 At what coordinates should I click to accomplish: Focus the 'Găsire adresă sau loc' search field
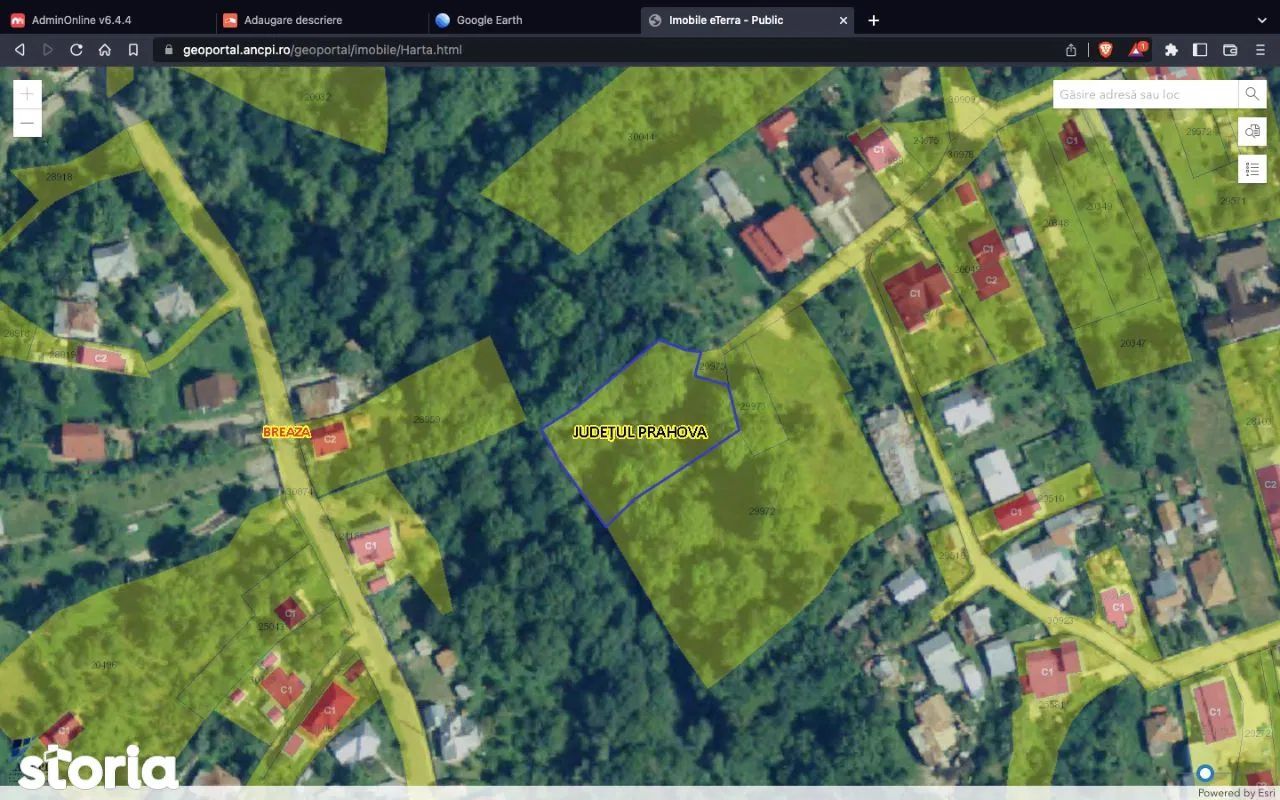click(1145, 94)
